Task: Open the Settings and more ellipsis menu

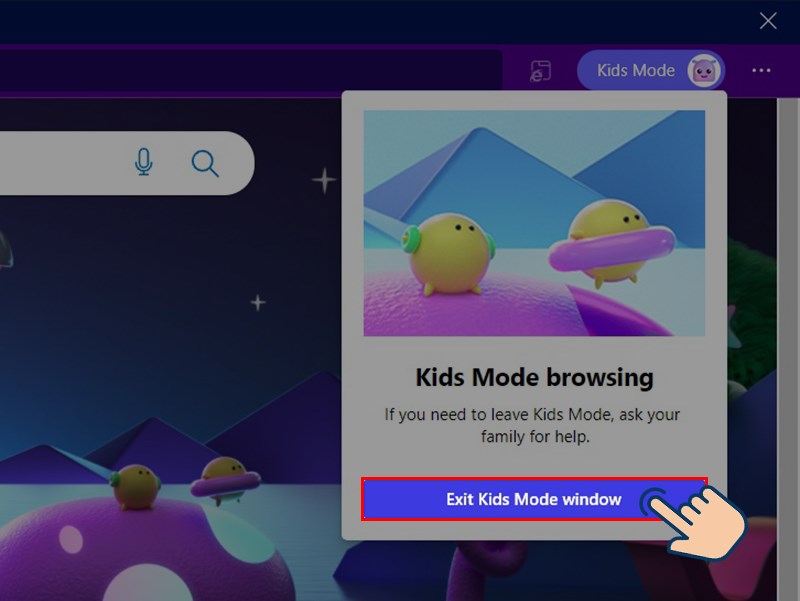Action: click(761, 70)
